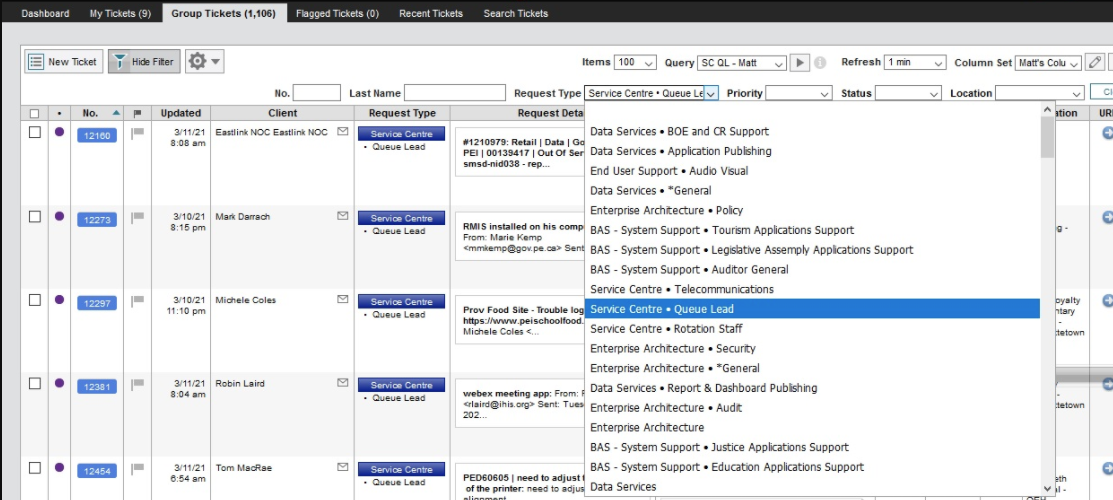The width and height of the screenshot is (1113, 500).
Task: Click the envelope icon beside Robin Laird
Action: click(x=343, y=383)
